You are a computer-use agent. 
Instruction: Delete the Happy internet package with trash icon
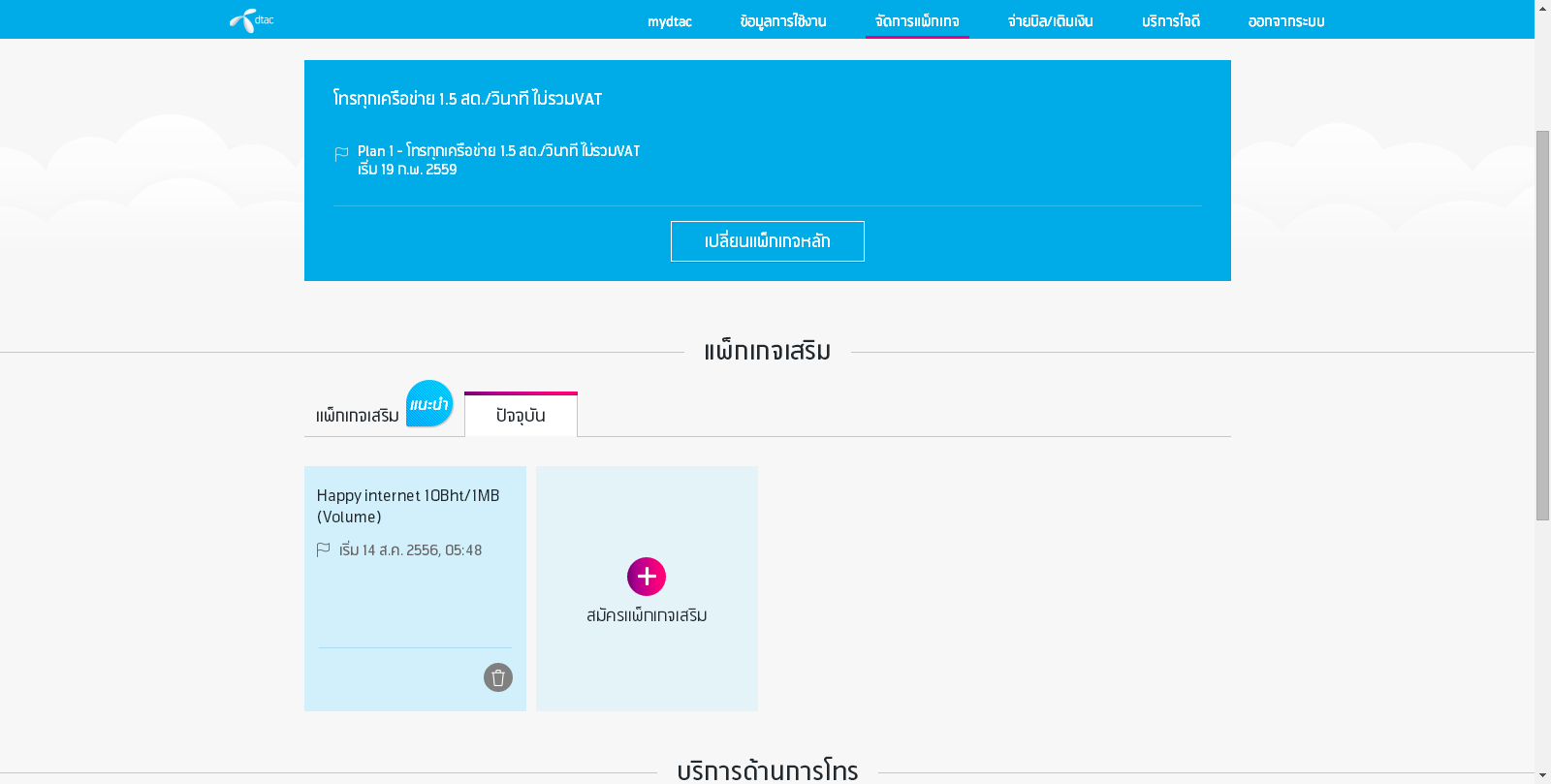(498, 677)
